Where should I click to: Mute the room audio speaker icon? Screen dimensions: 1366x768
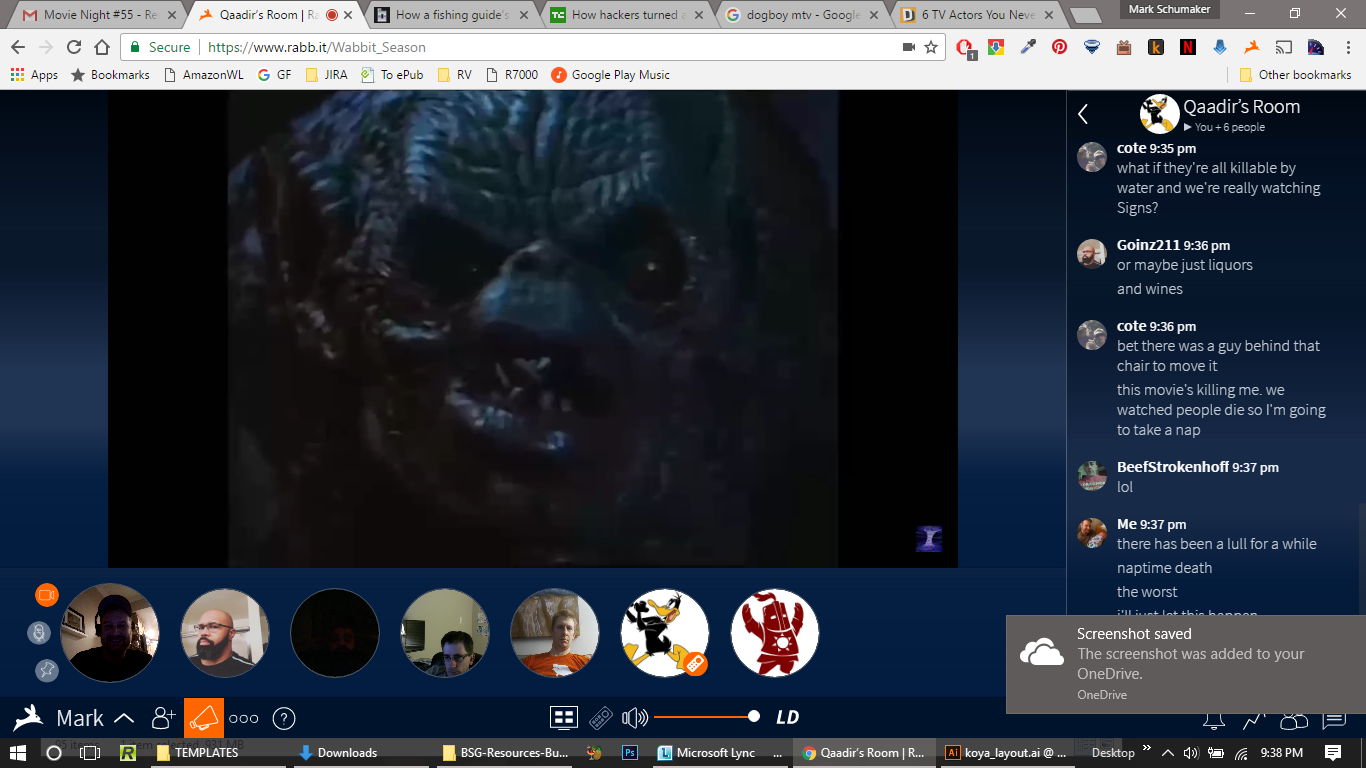click(x=635, y=717)
